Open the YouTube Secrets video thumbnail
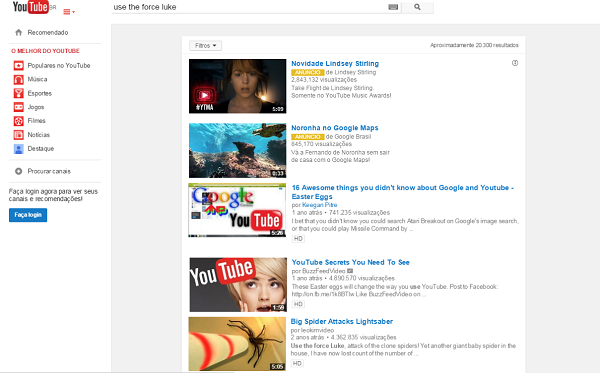The height and width of the screenshot is (373, 600). (x=238, y=285)
